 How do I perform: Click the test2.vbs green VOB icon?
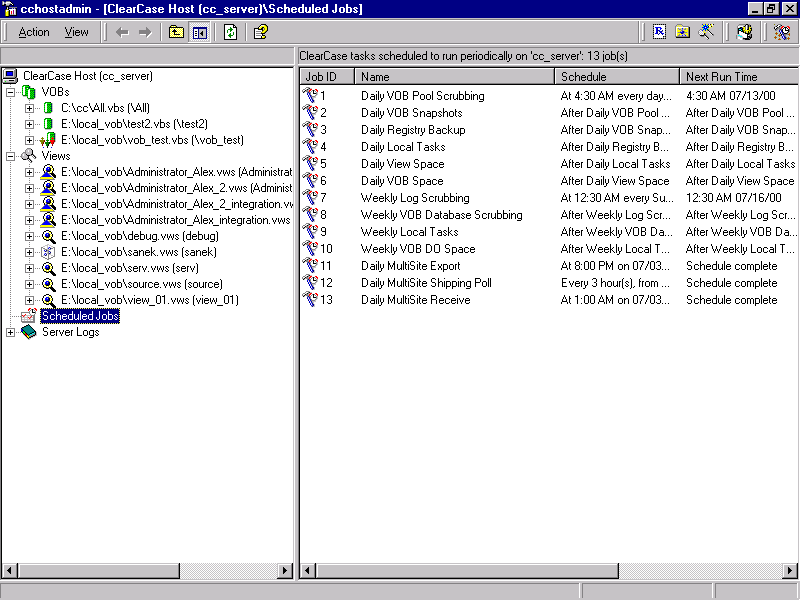(x=48, y=124)
